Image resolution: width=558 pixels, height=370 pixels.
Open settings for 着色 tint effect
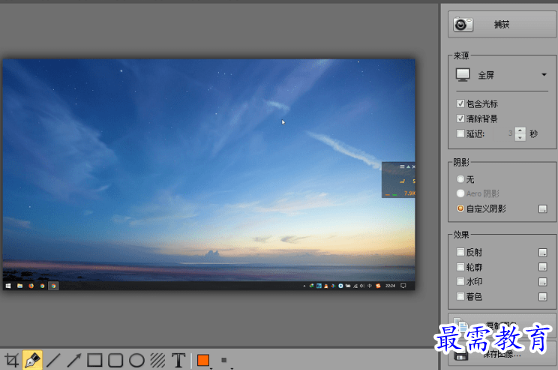(543, 297)
